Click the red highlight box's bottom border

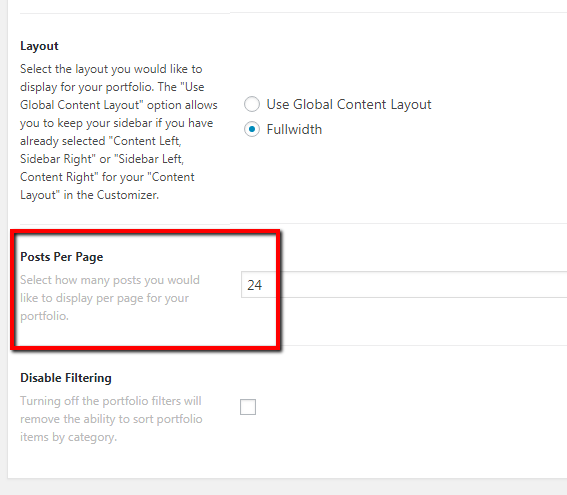coord(146,347)
